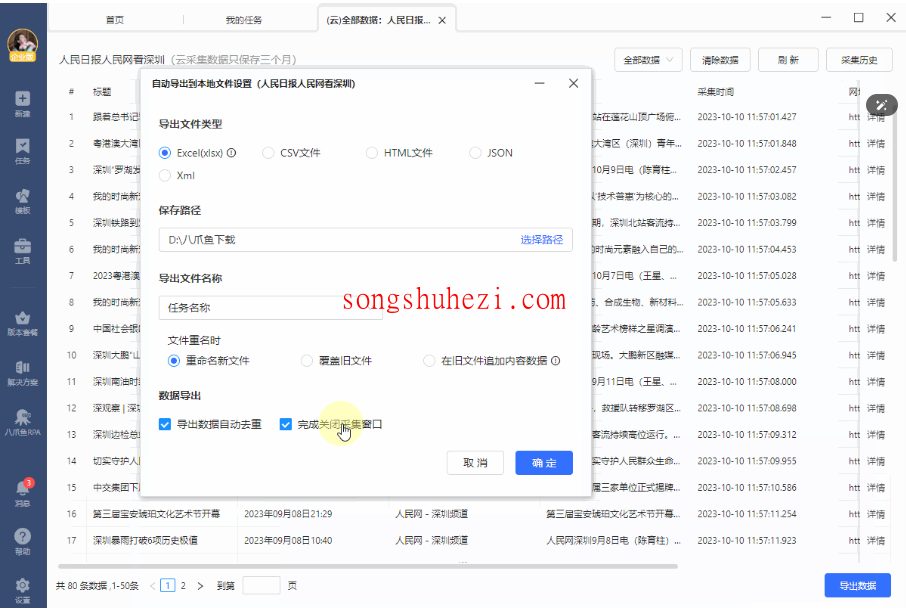Click the 采集时间 column header
Viewport: 906px width, 614px height.
(x=715, y=92)
